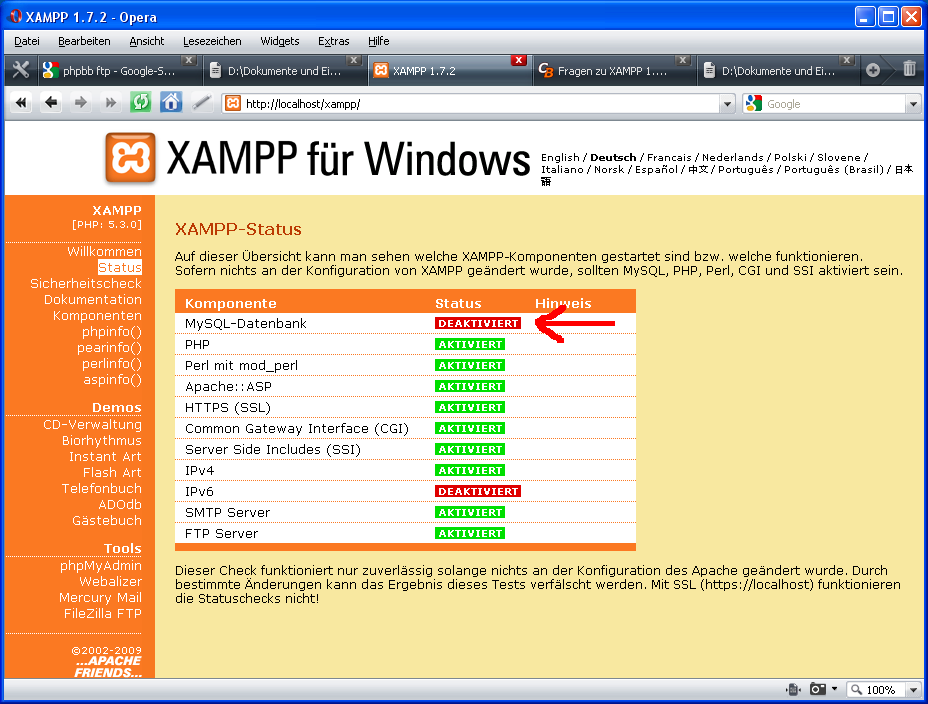Switch language to Francais
The width and height of the screenshot is (928, 704).
(x=669, y=157)
